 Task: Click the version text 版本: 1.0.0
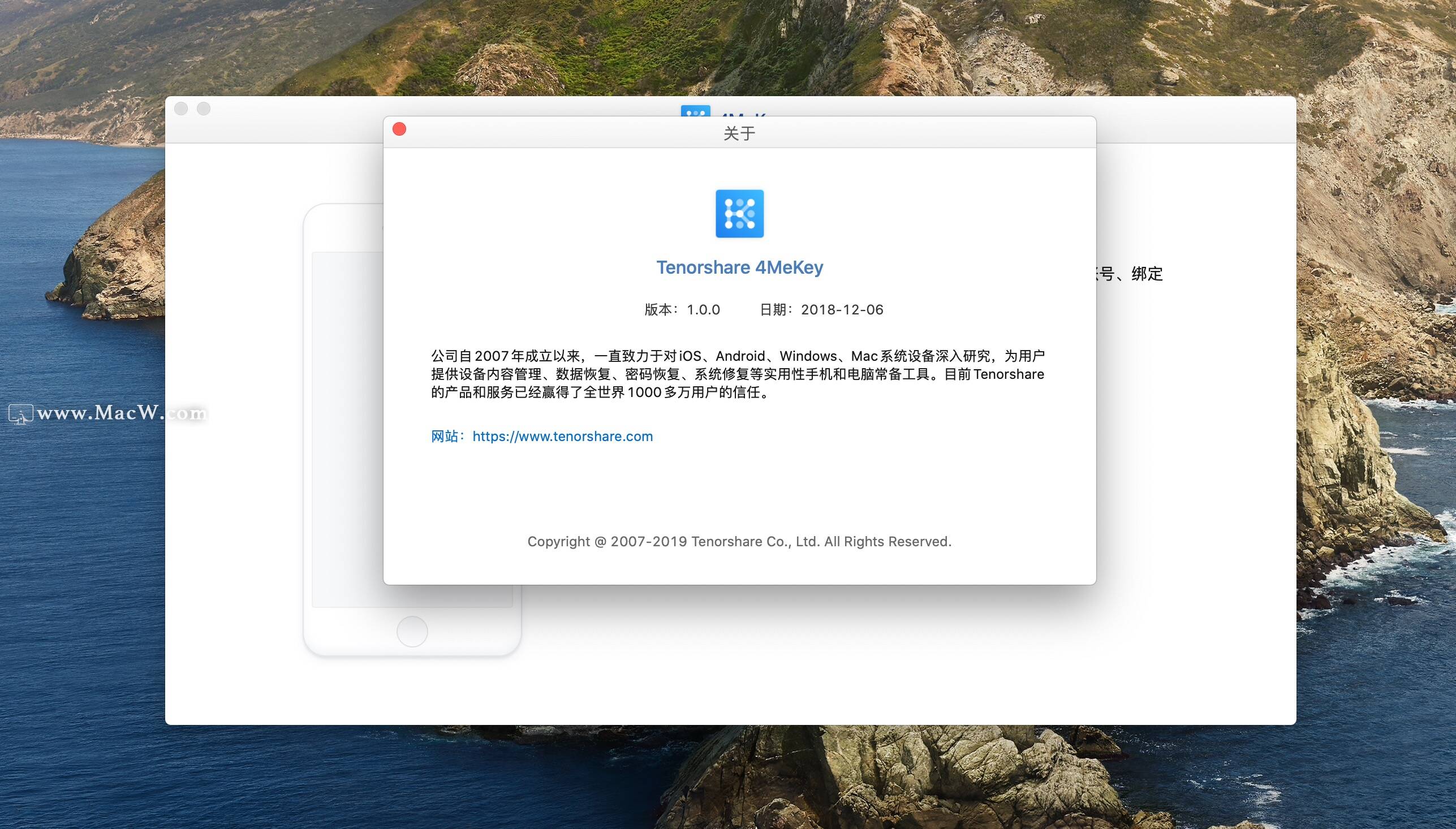pyautogui.click(x=682, y=310)
